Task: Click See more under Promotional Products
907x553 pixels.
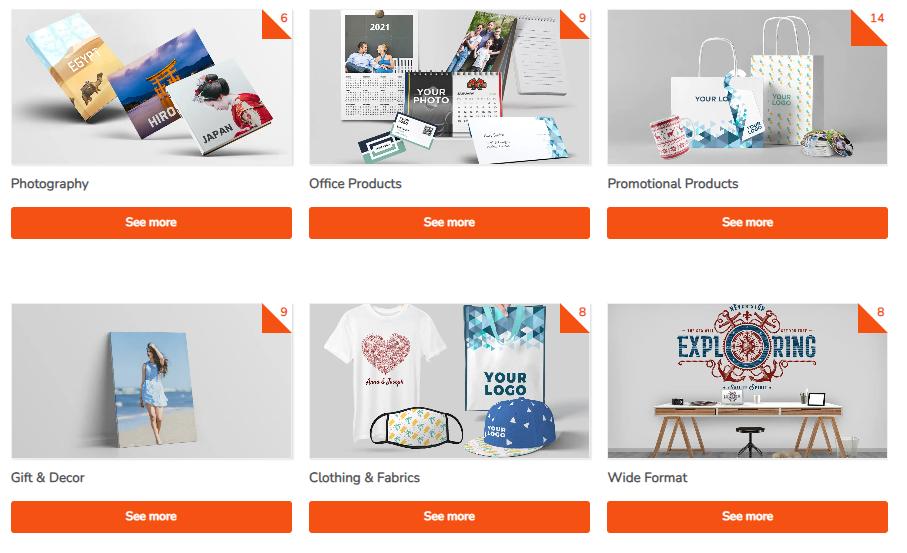Action: point(747,223)
